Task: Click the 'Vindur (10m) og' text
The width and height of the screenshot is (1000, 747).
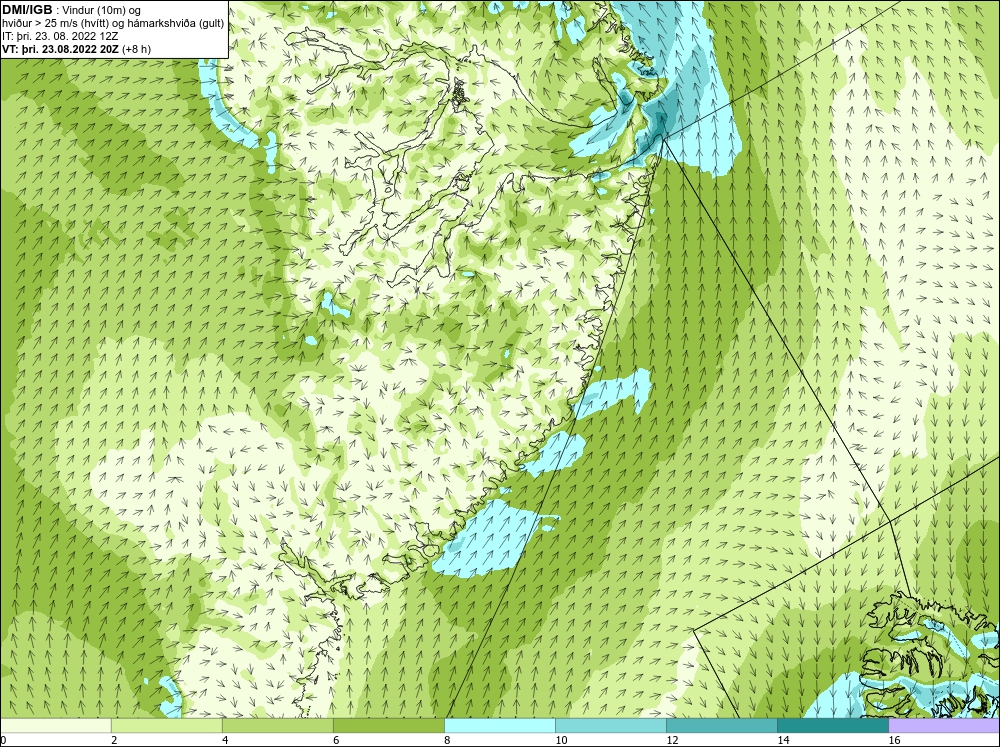Action: tap(103, 10)
